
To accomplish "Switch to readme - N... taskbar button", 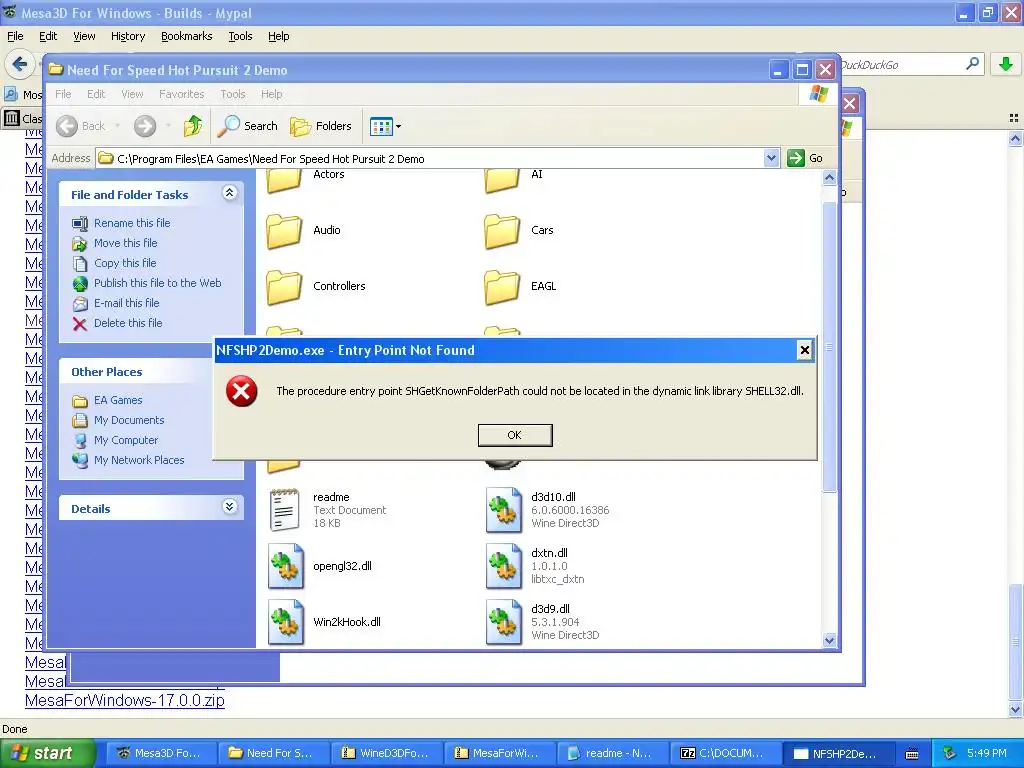I will (612, 753).
